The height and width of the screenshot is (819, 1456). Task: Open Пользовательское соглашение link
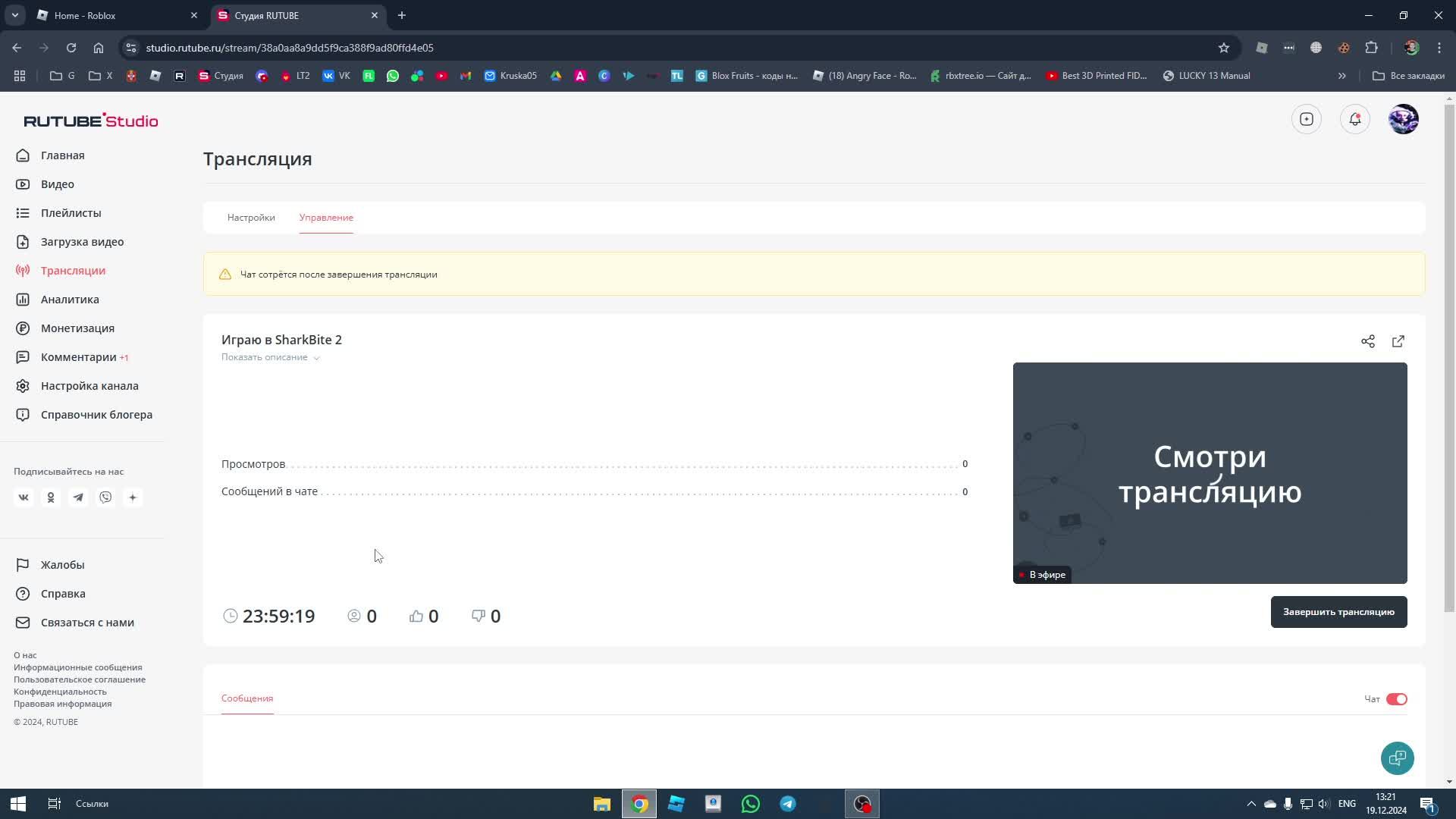pyautogui.click(x=80, y=679)
